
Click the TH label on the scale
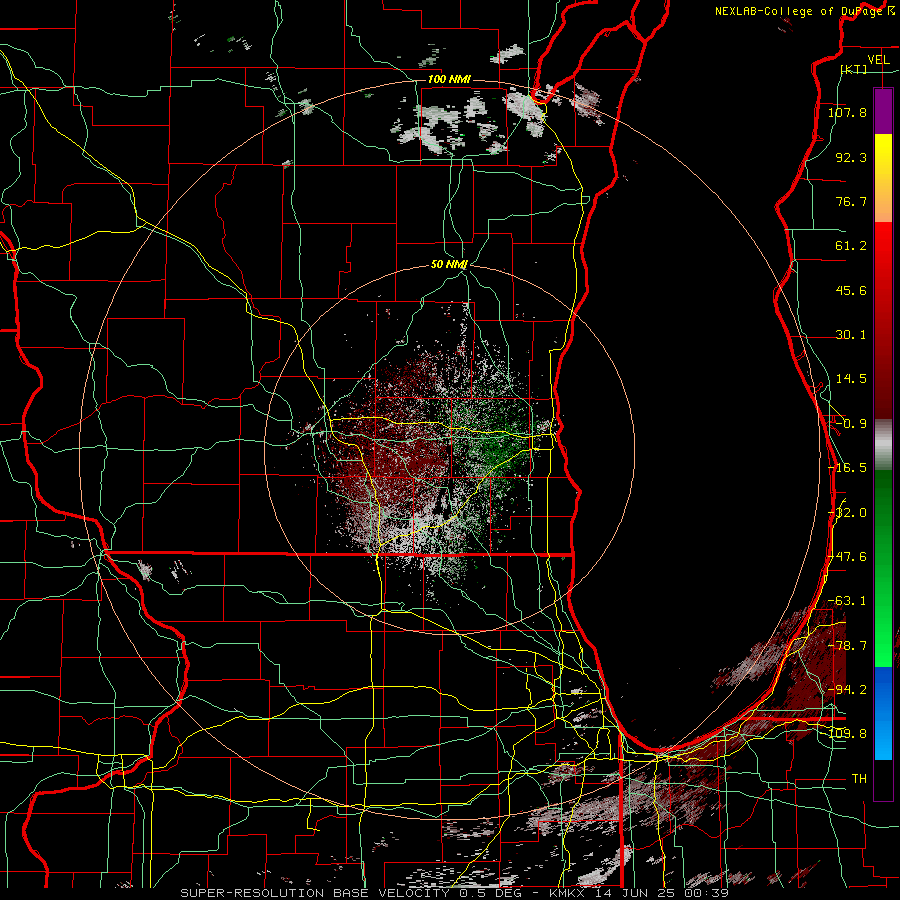(859, 779)
